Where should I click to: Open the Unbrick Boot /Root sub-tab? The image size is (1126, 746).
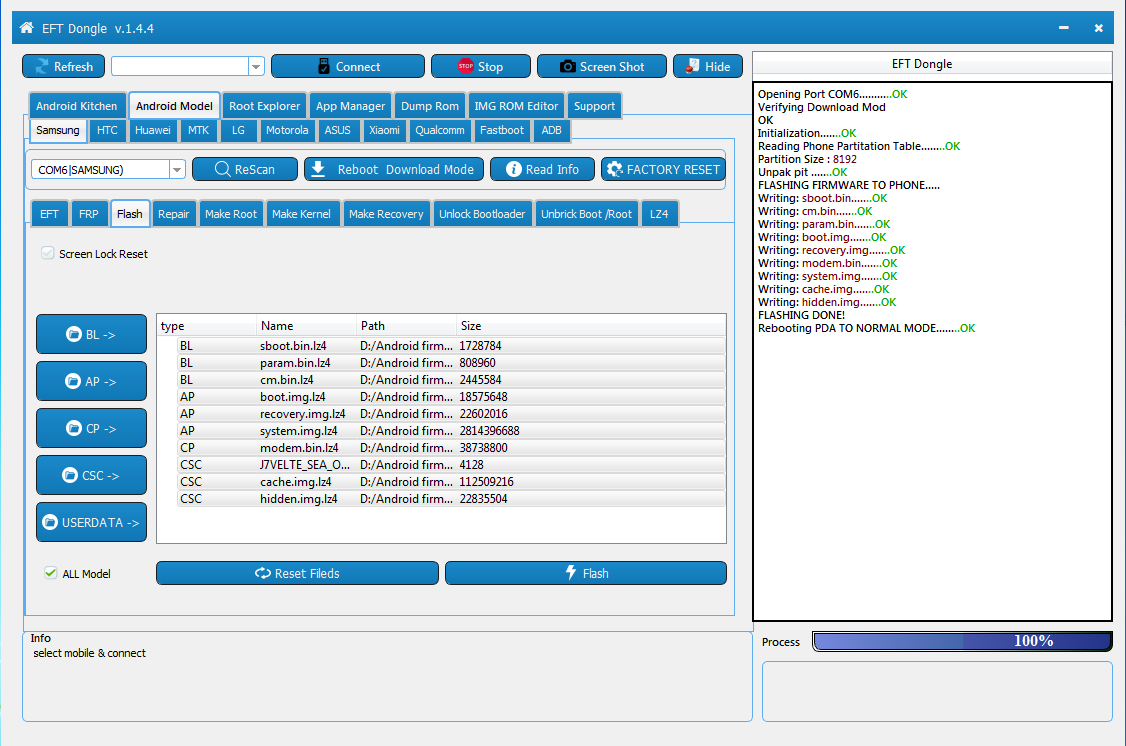586,214
